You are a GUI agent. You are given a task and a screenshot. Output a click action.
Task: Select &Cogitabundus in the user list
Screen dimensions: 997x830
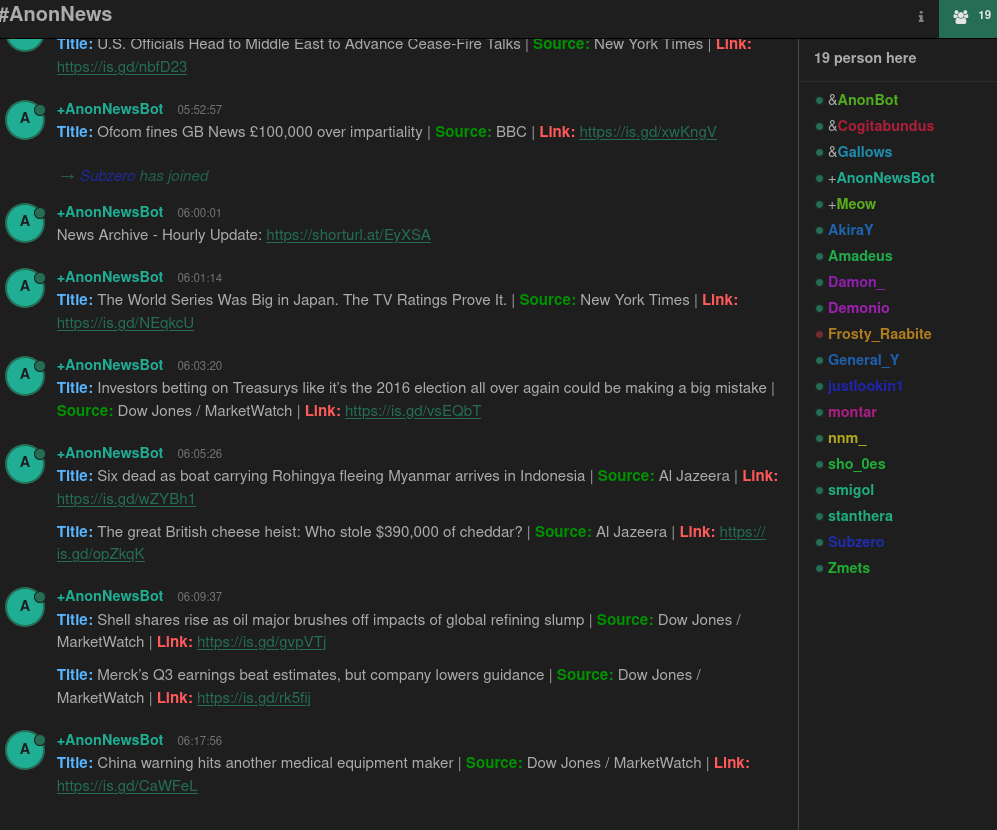(881, 126)
